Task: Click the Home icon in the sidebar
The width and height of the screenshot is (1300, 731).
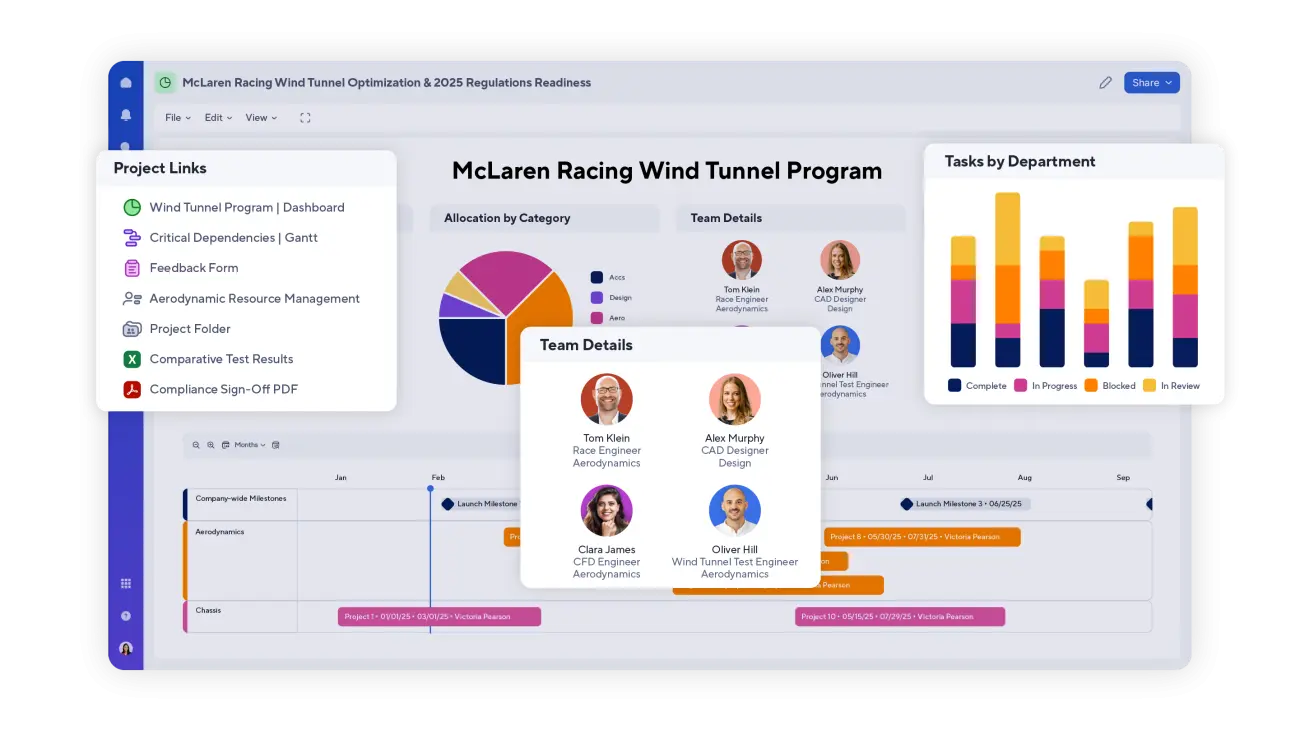Action: point(126,83)
